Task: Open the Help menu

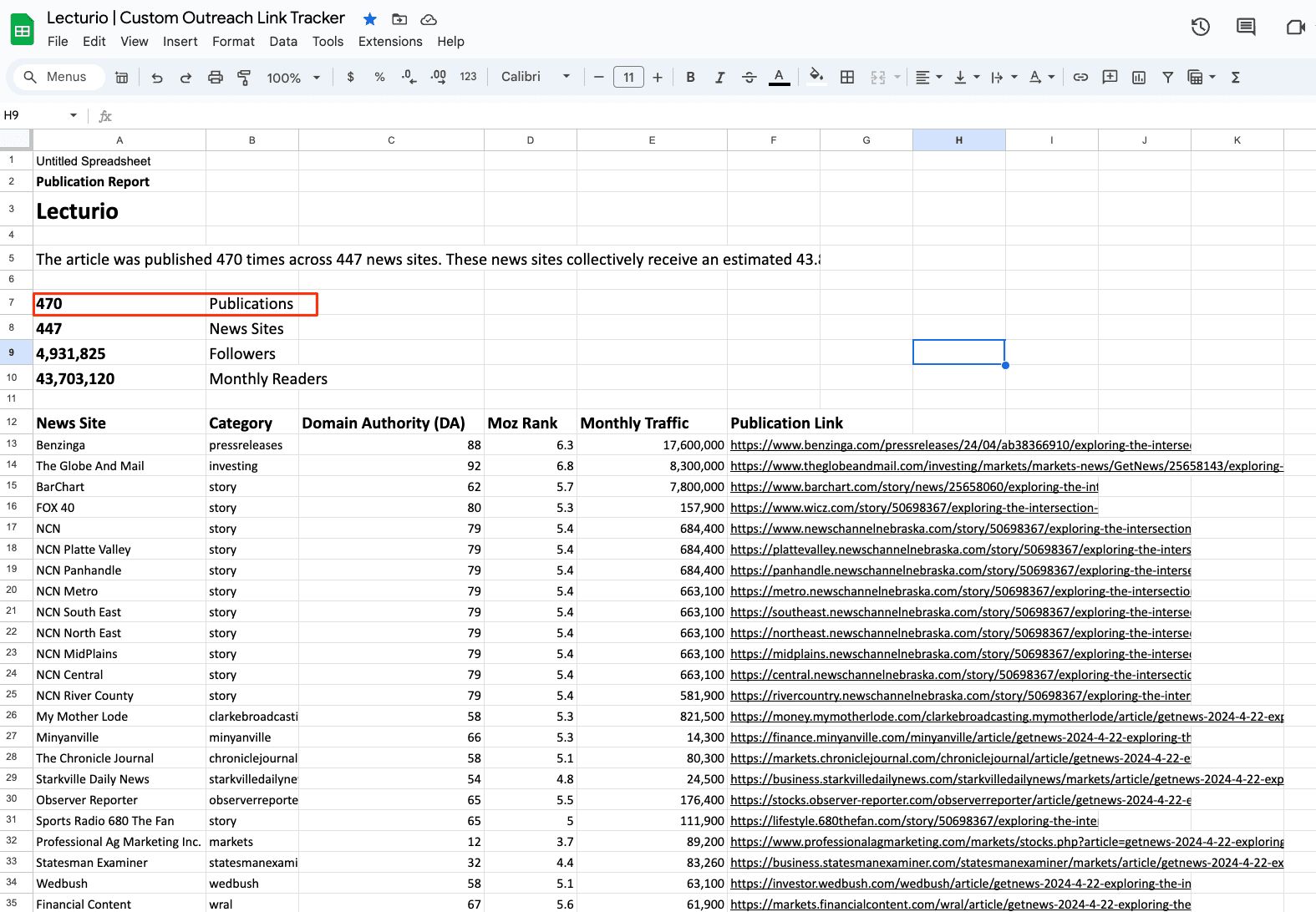Action: pos(450,42)
